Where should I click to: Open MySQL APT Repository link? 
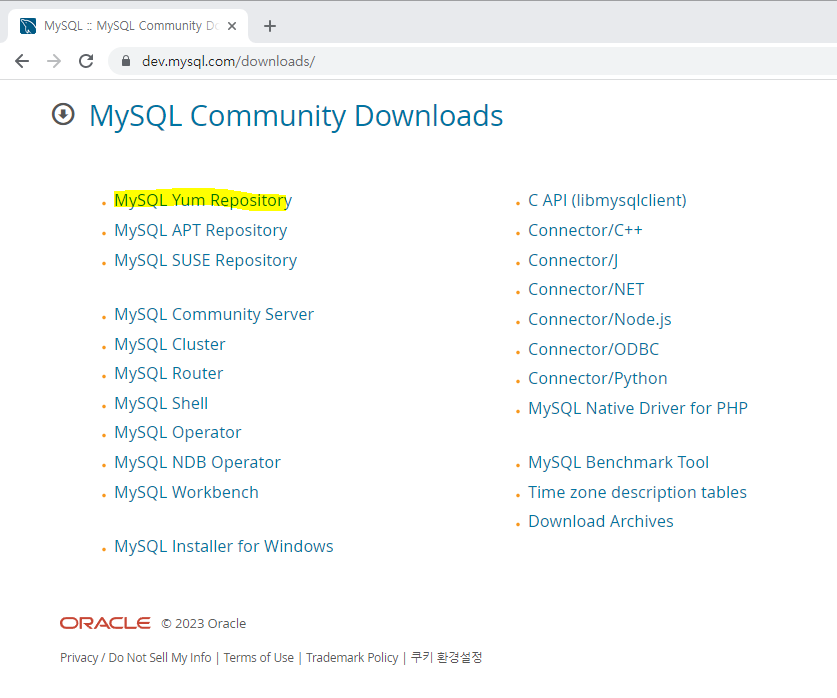[201, 230]
